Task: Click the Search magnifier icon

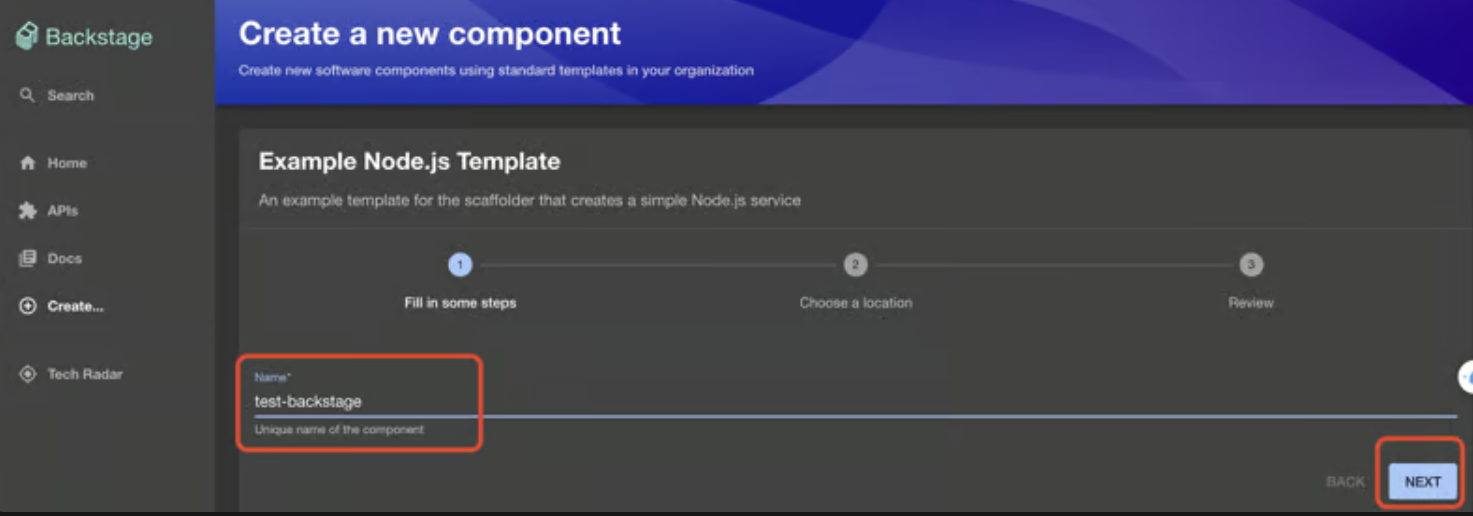Action: pyautogui.click(x=28, y=95)
